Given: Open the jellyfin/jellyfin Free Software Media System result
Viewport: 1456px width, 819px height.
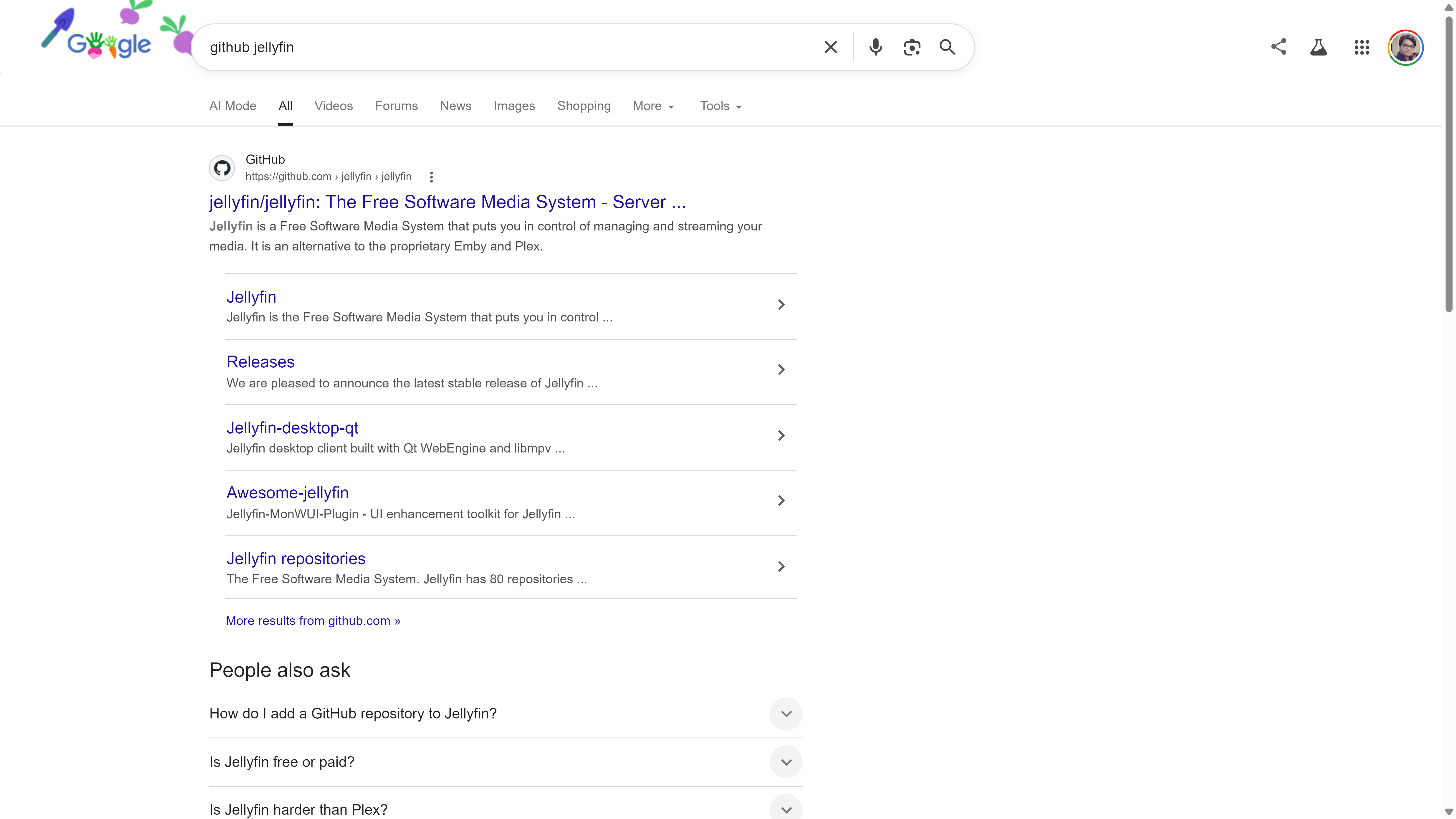Looking at the screenshot, I should (447, 202).
